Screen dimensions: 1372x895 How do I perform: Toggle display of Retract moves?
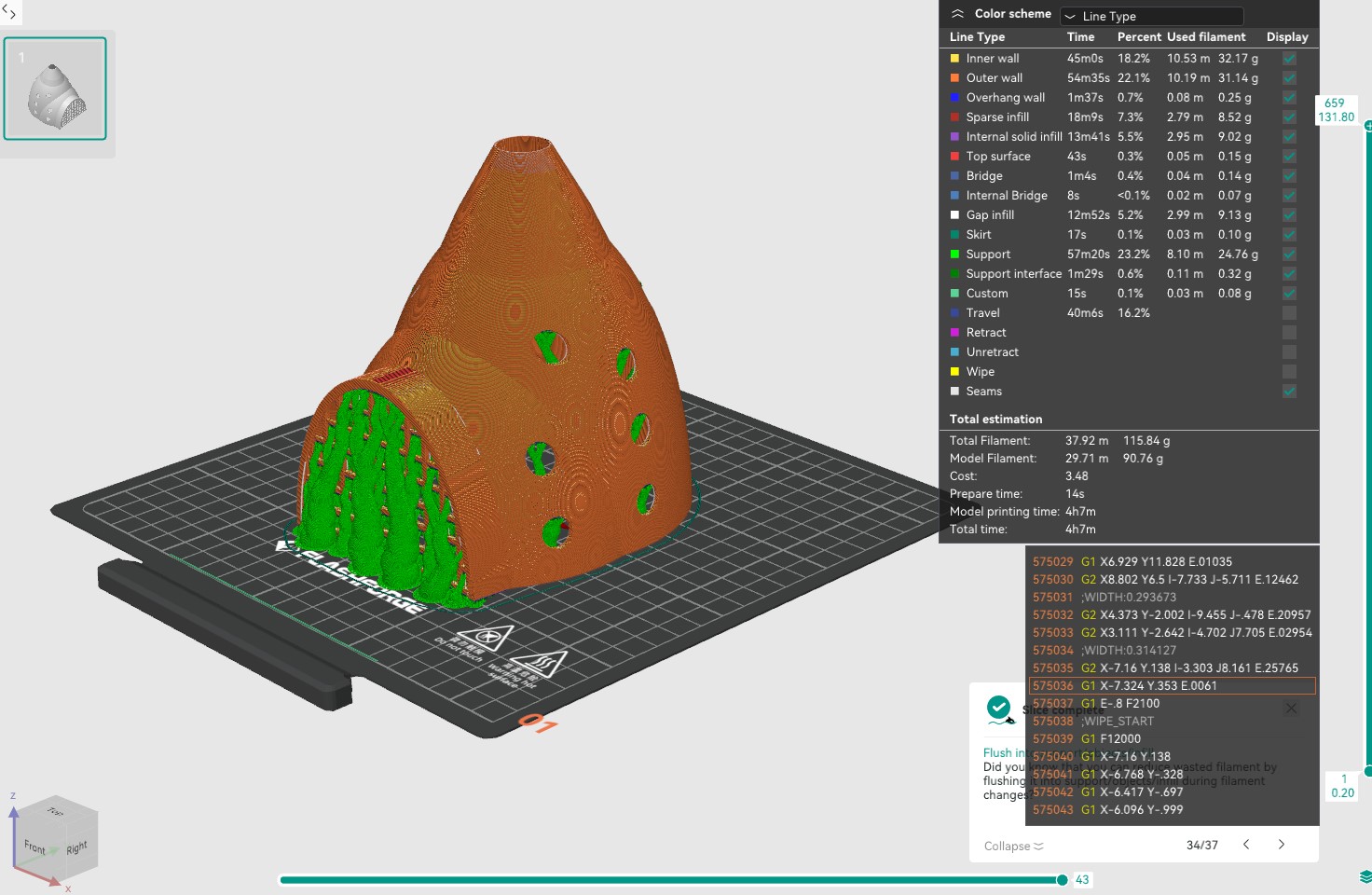tap(1289, 332)
